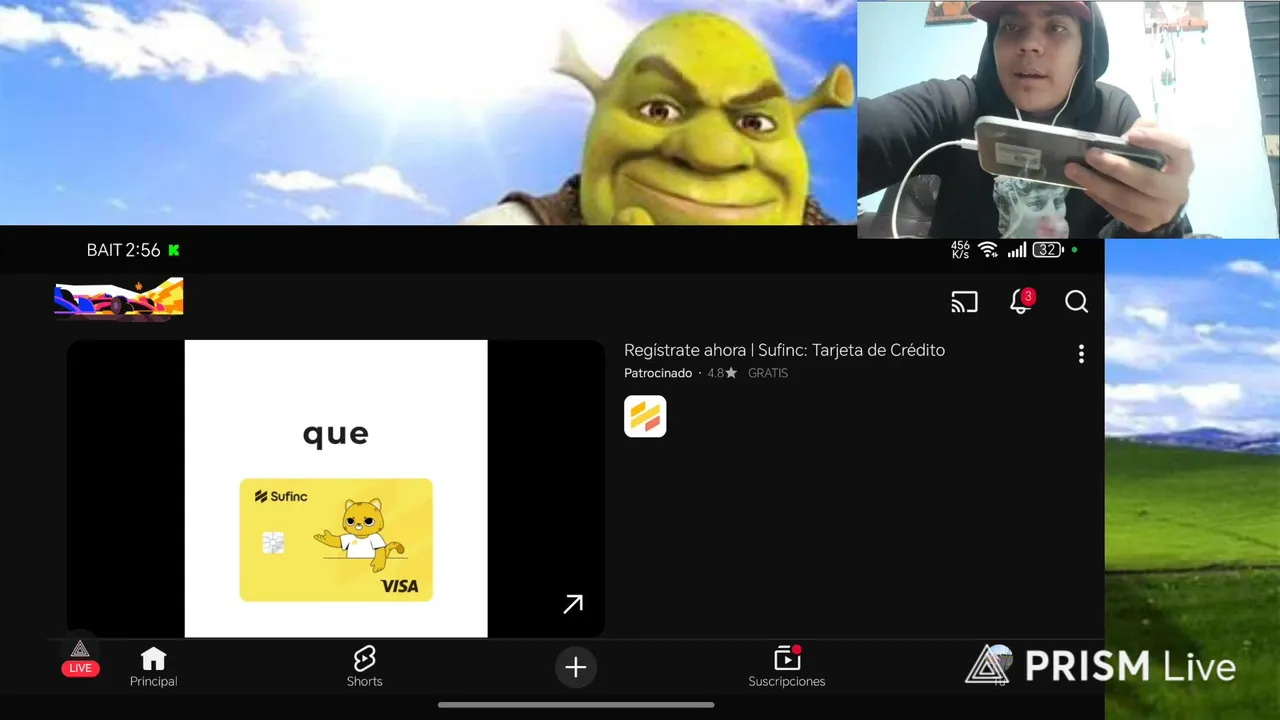Click the 4.8 star rating text
The height and width of the screenshot is (720, 1280).
click(722, 373)
